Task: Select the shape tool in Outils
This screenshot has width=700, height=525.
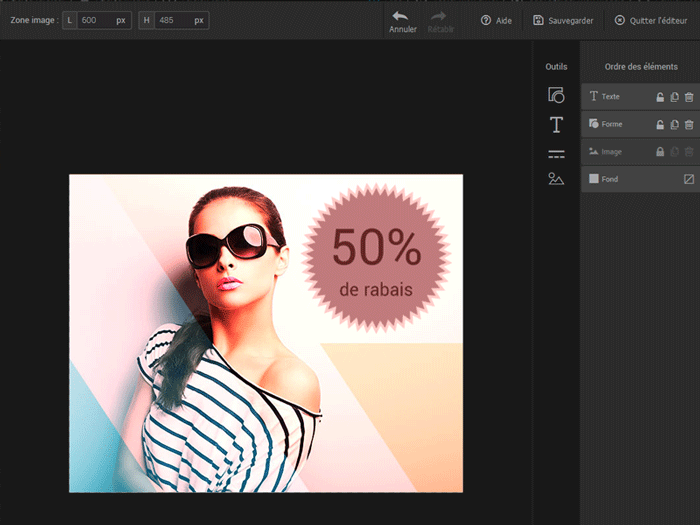Action: (x=556, y=96)
